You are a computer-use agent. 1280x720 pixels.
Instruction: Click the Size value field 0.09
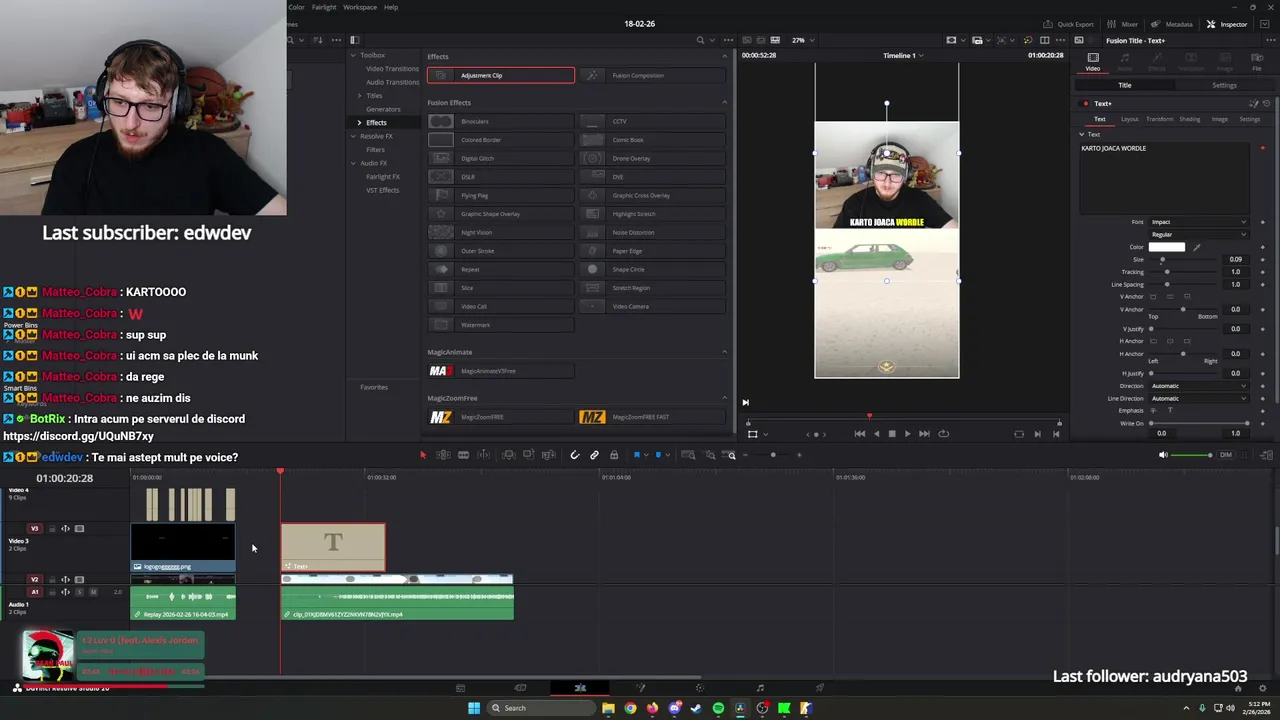click(x=1236, y=260)
